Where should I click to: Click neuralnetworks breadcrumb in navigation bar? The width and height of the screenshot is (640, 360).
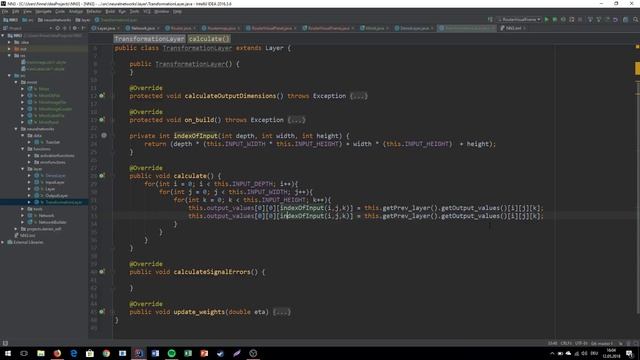pos(55,20)
